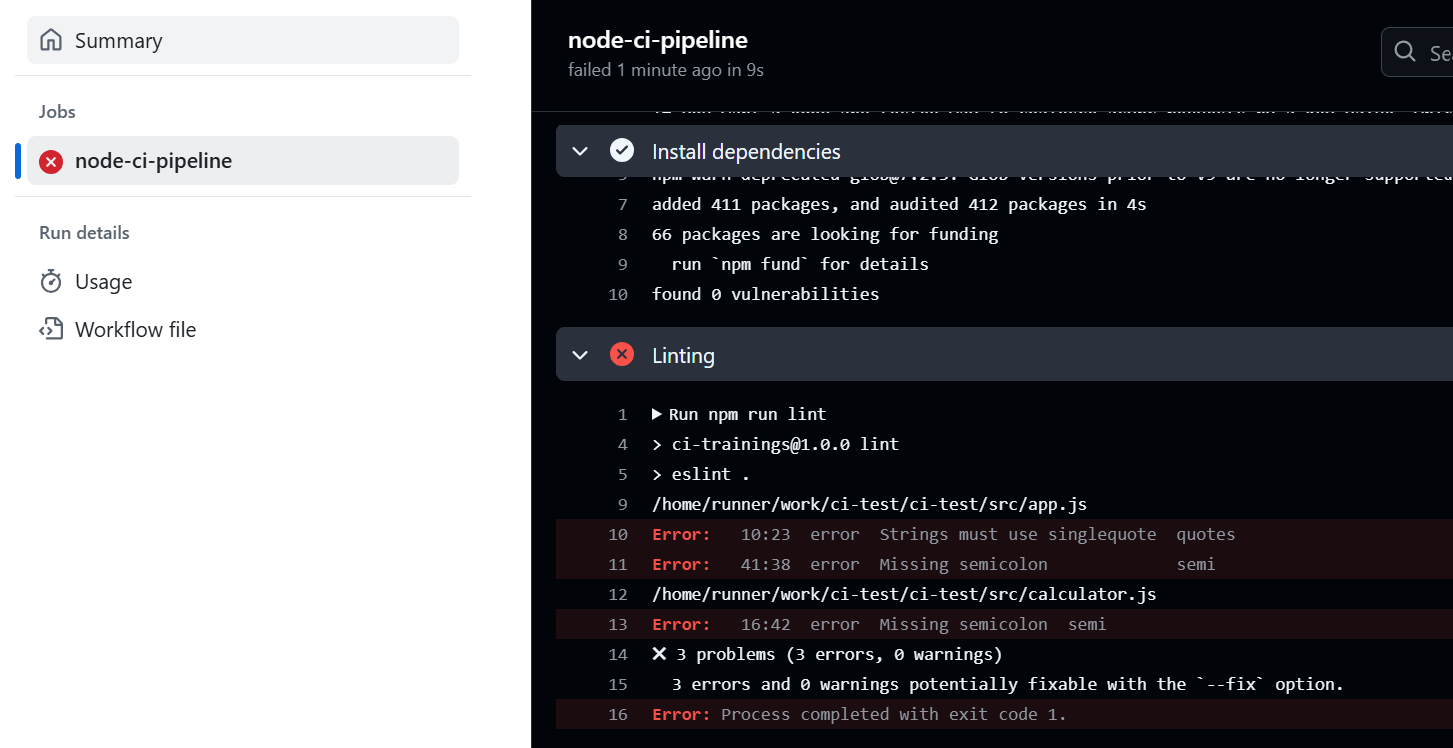
Task: Click the search logs field
Action: (x=1417, y=52)
